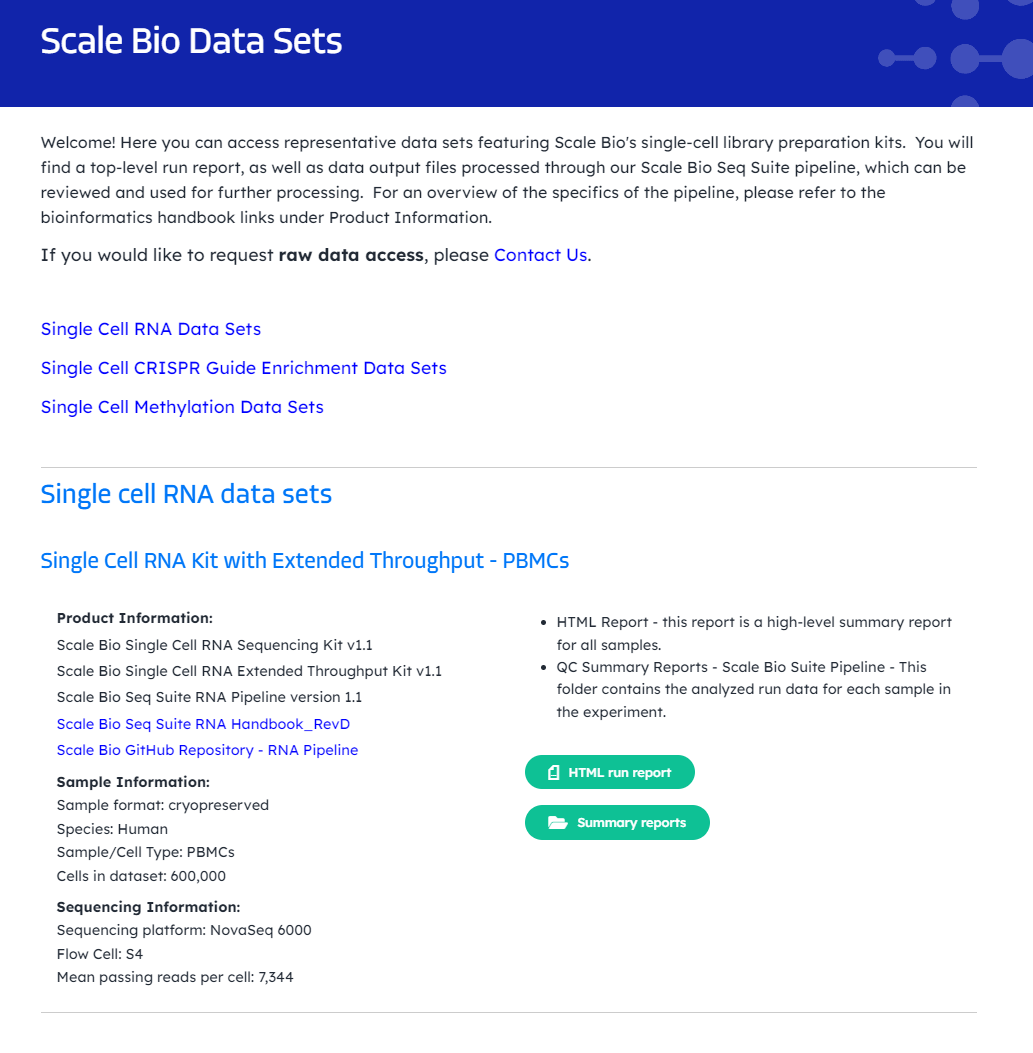Open Scale Bio Seq Suite RNA Handbook_RevD
Viewport: 1033px width, 1053px height.
coord(203,724)
